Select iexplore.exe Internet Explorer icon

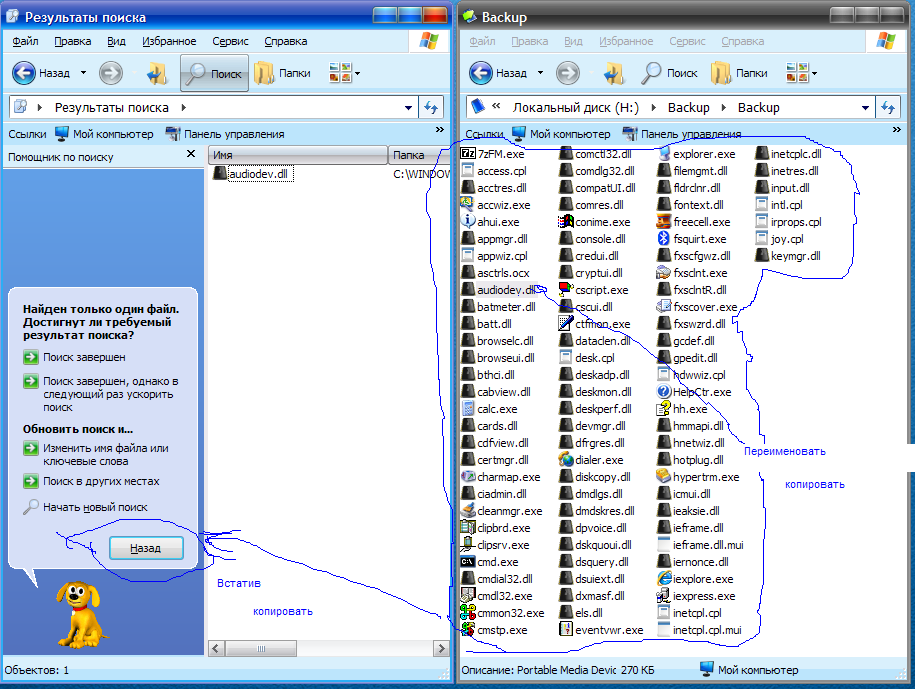pos(664,578)
